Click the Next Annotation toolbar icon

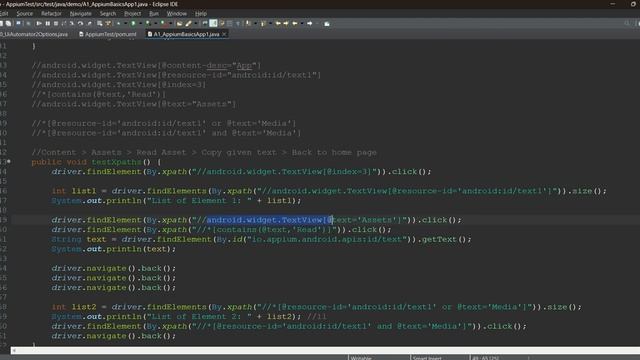click(248, 23)
